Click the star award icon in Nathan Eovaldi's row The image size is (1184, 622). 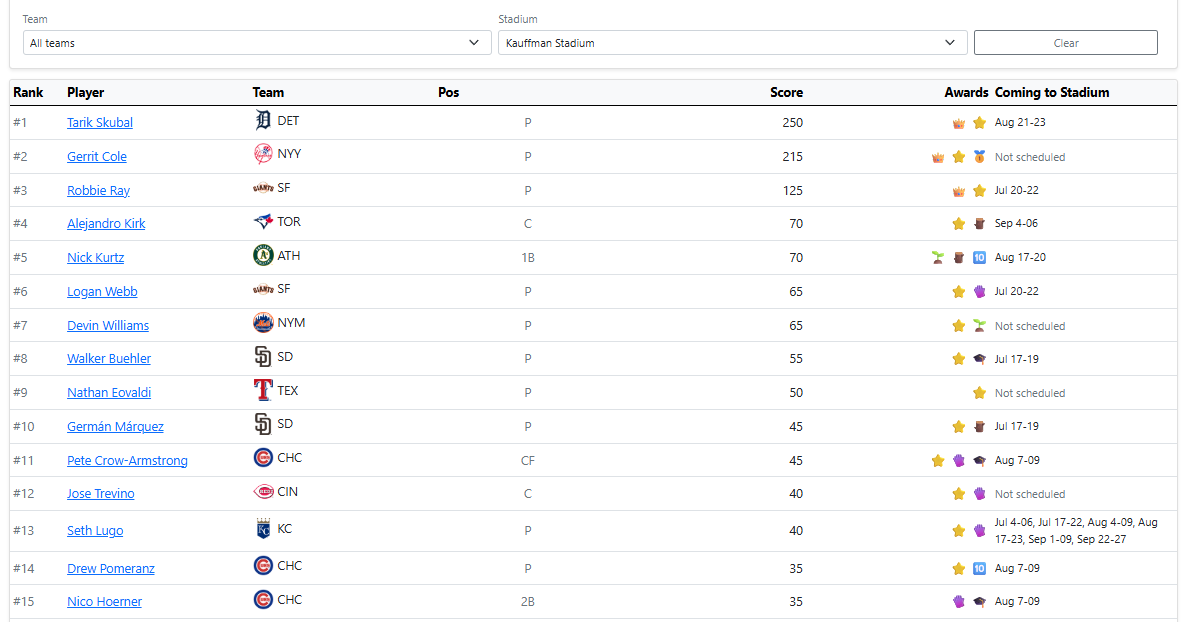coord(979,393)
